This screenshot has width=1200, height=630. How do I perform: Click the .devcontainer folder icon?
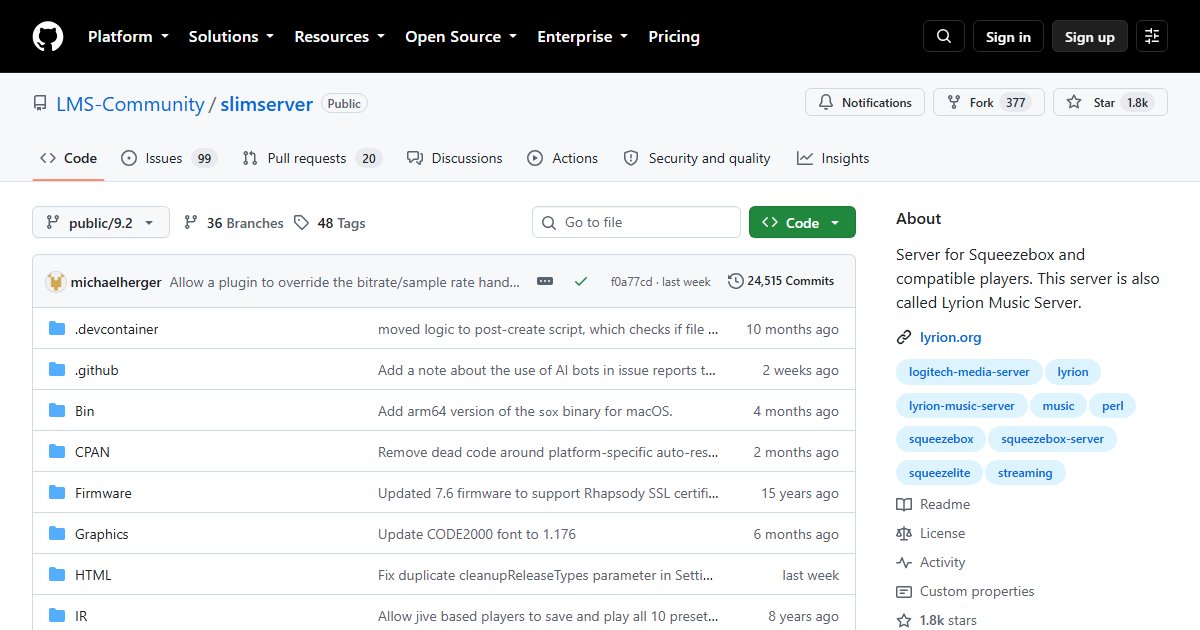pyautogui.click(x=57, y=329)
